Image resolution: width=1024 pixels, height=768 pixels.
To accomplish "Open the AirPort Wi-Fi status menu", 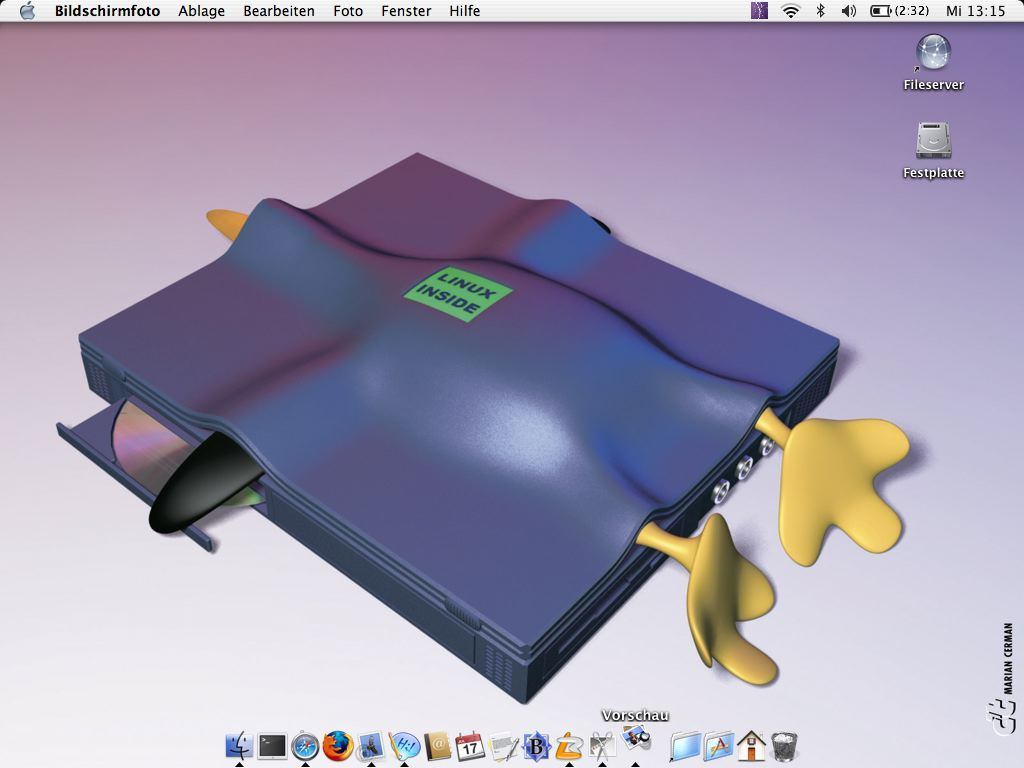I will pyautogui.click(x=791, y=11).
